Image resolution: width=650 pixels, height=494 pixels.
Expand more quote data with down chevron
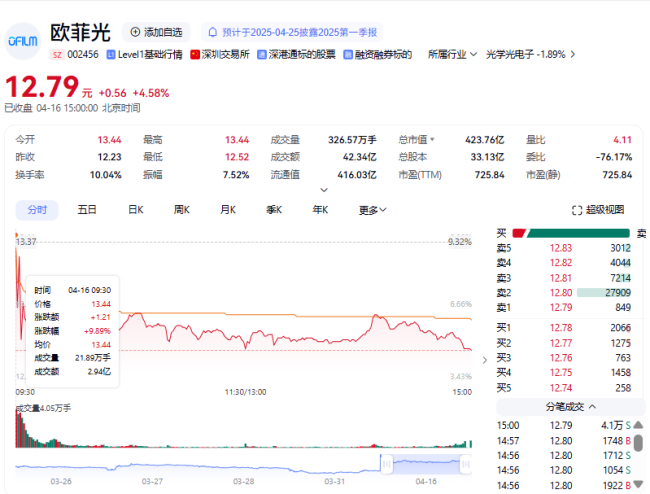[324, 190]
